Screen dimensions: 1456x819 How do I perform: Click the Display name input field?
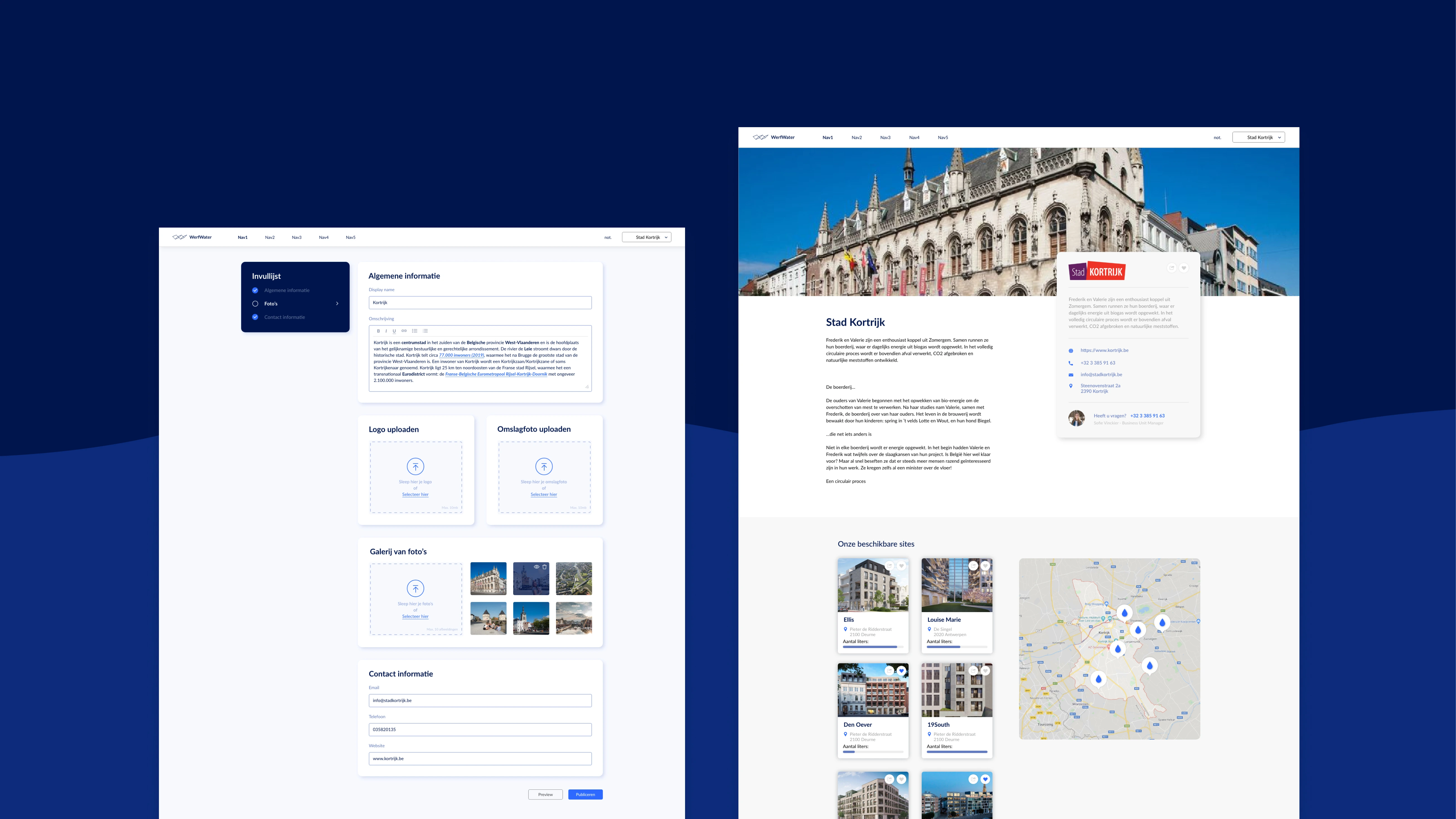[480, 303]
